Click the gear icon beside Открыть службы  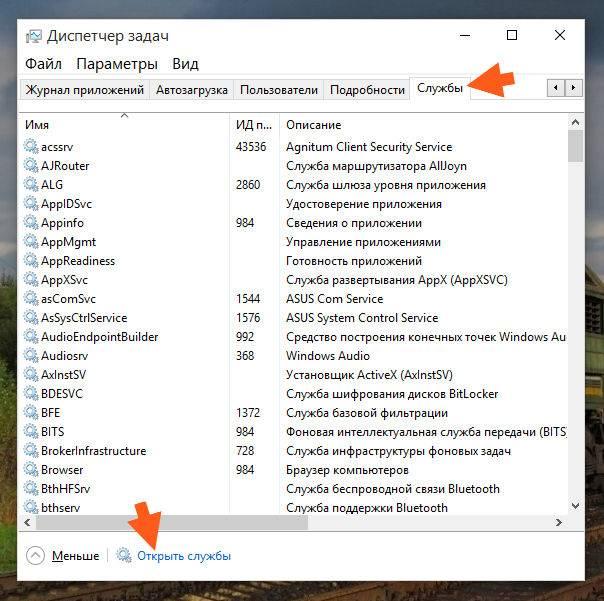tap(124, 556)
